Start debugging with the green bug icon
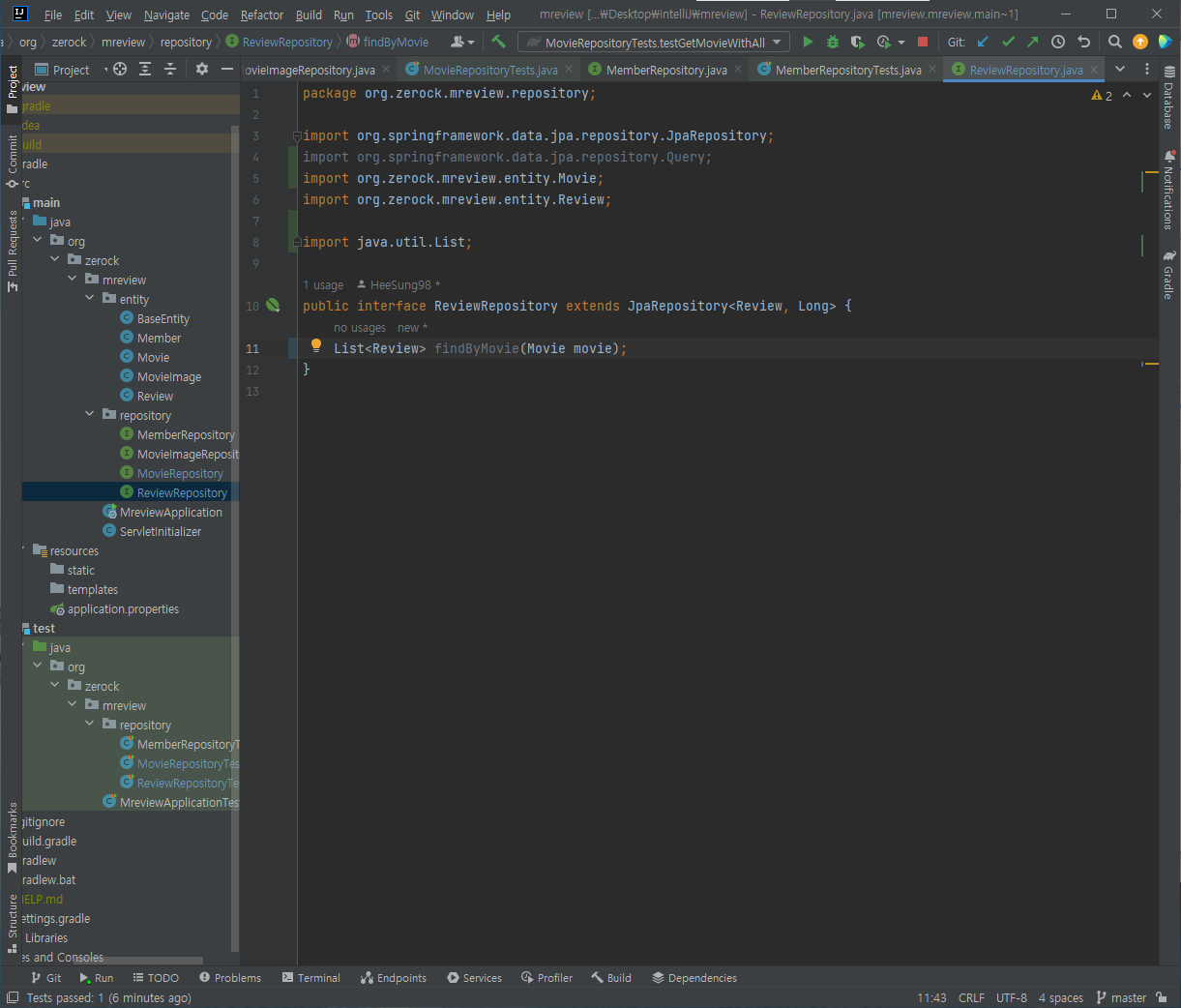Image resolution: width=1181 pixels, height=1008 pixels. coord(832,42)
